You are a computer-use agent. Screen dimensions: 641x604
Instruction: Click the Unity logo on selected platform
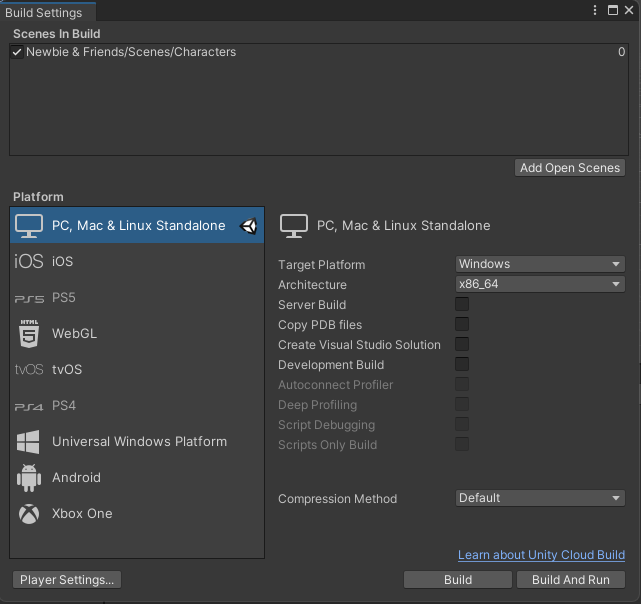coord(248,226)
